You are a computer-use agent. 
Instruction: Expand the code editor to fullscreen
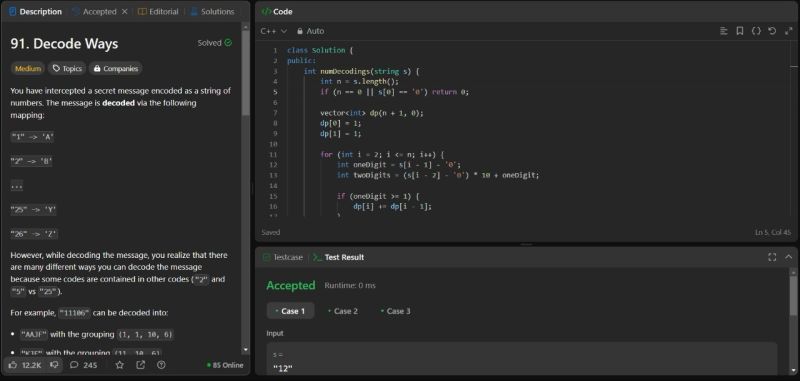click(x=789, y=31)
